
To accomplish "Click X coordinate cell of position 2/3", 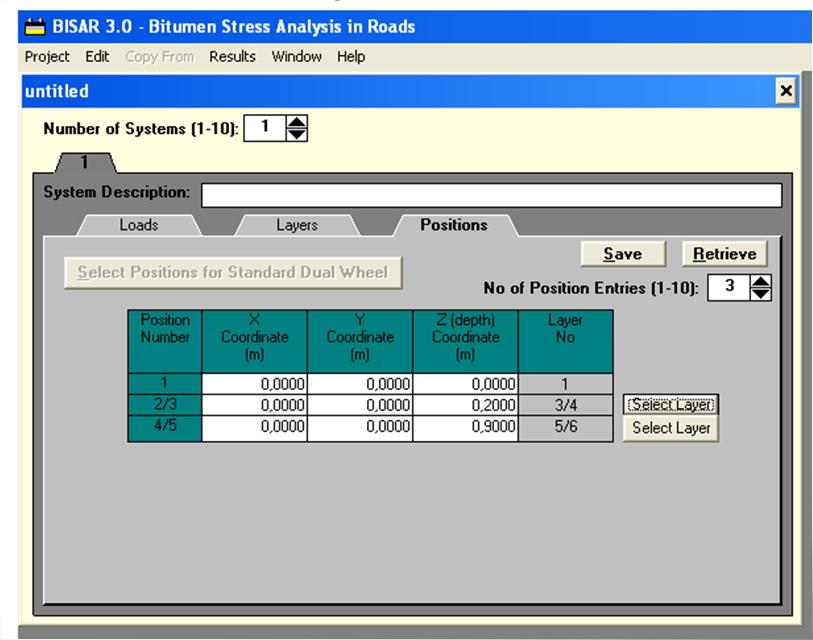I will (x=255, y=405).
